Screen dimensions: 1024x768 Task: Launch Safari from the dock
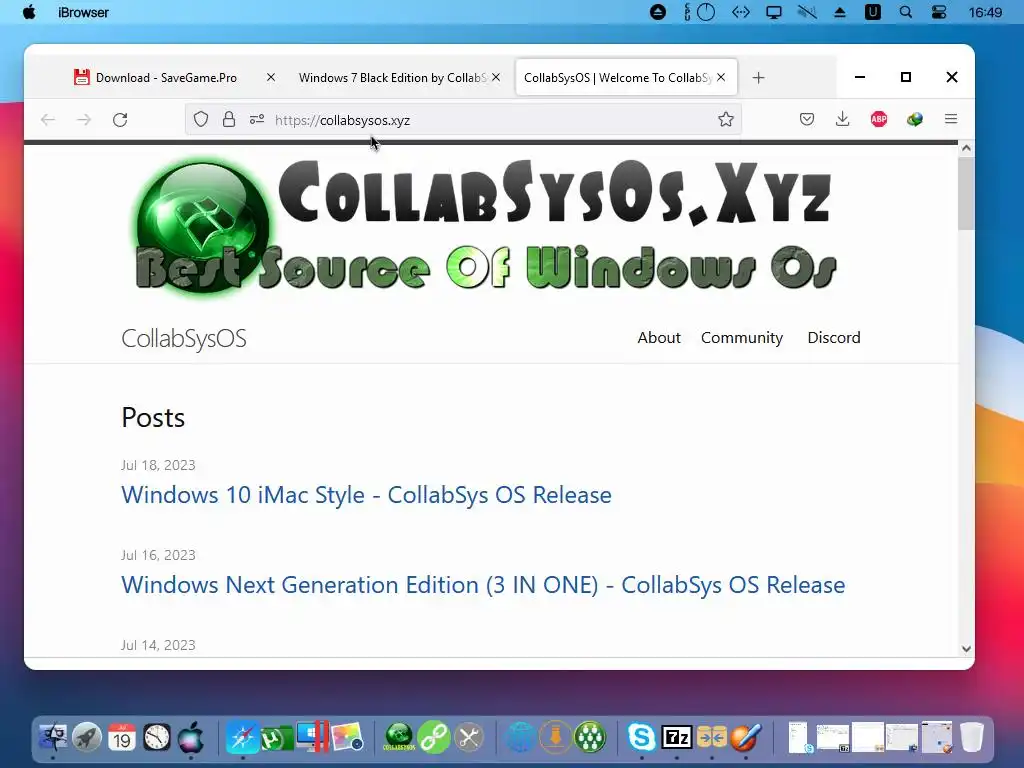coord(242,737)
